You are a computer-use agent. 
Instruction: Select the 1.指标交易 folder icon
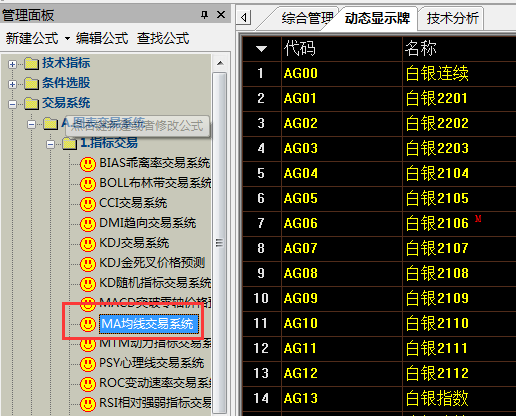[70, 143]
